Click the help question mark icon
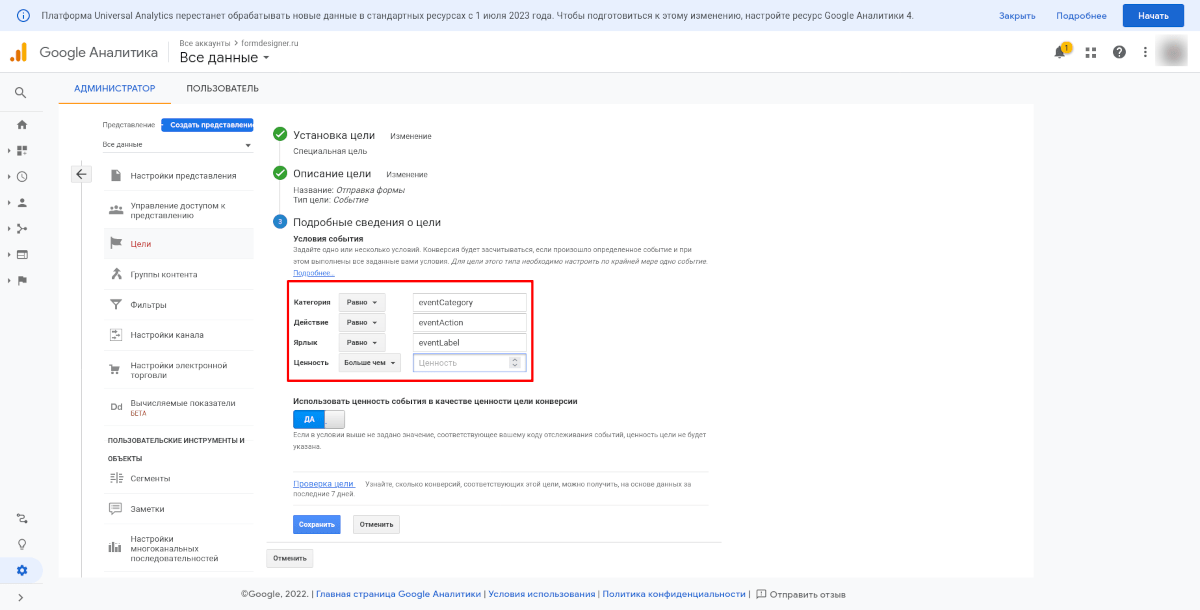1200x610 pixels. tap(1119, 52)
